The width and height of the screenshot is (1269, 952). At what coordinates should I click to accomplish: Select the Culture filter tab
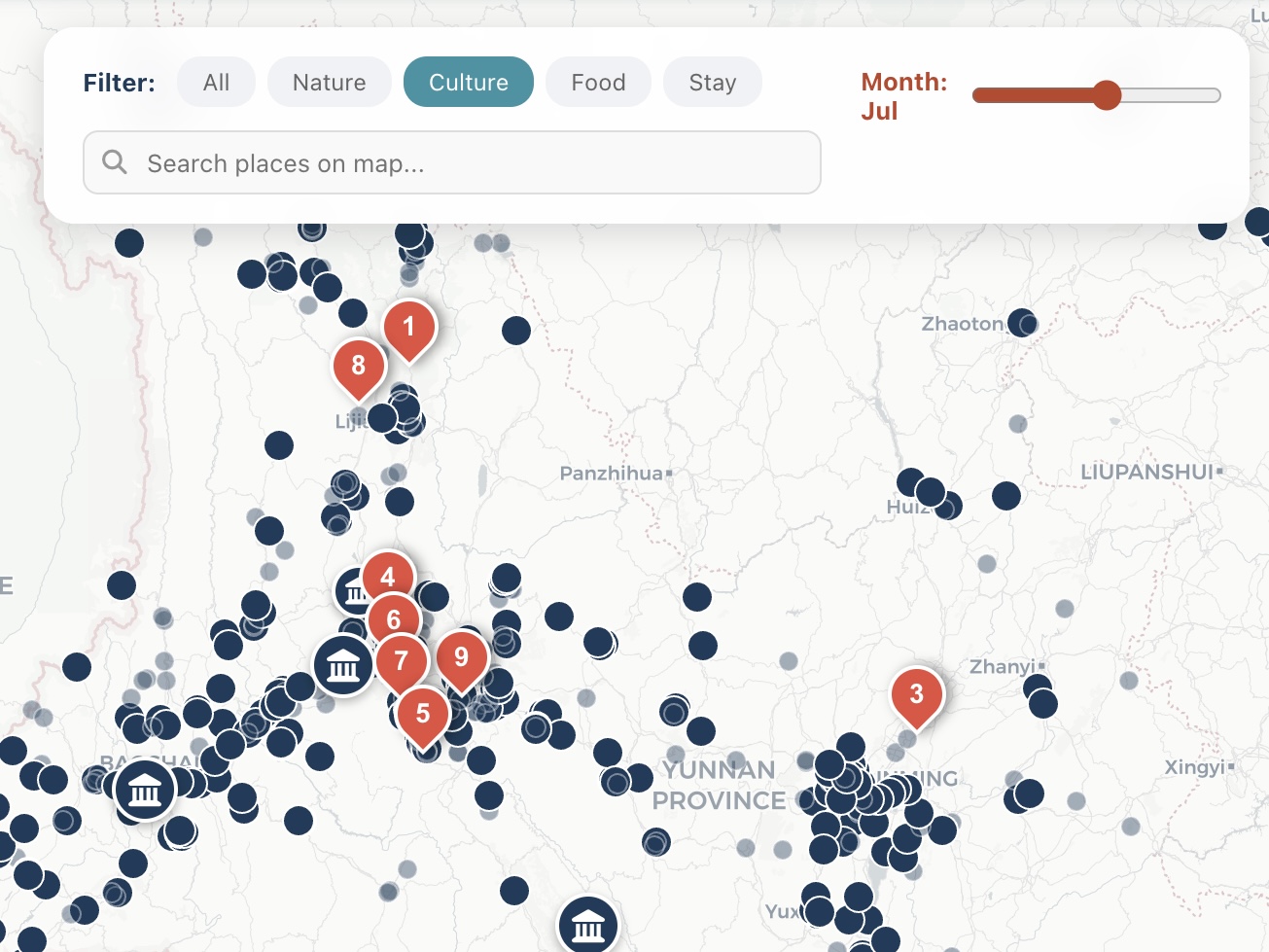(x=468, y=82)
